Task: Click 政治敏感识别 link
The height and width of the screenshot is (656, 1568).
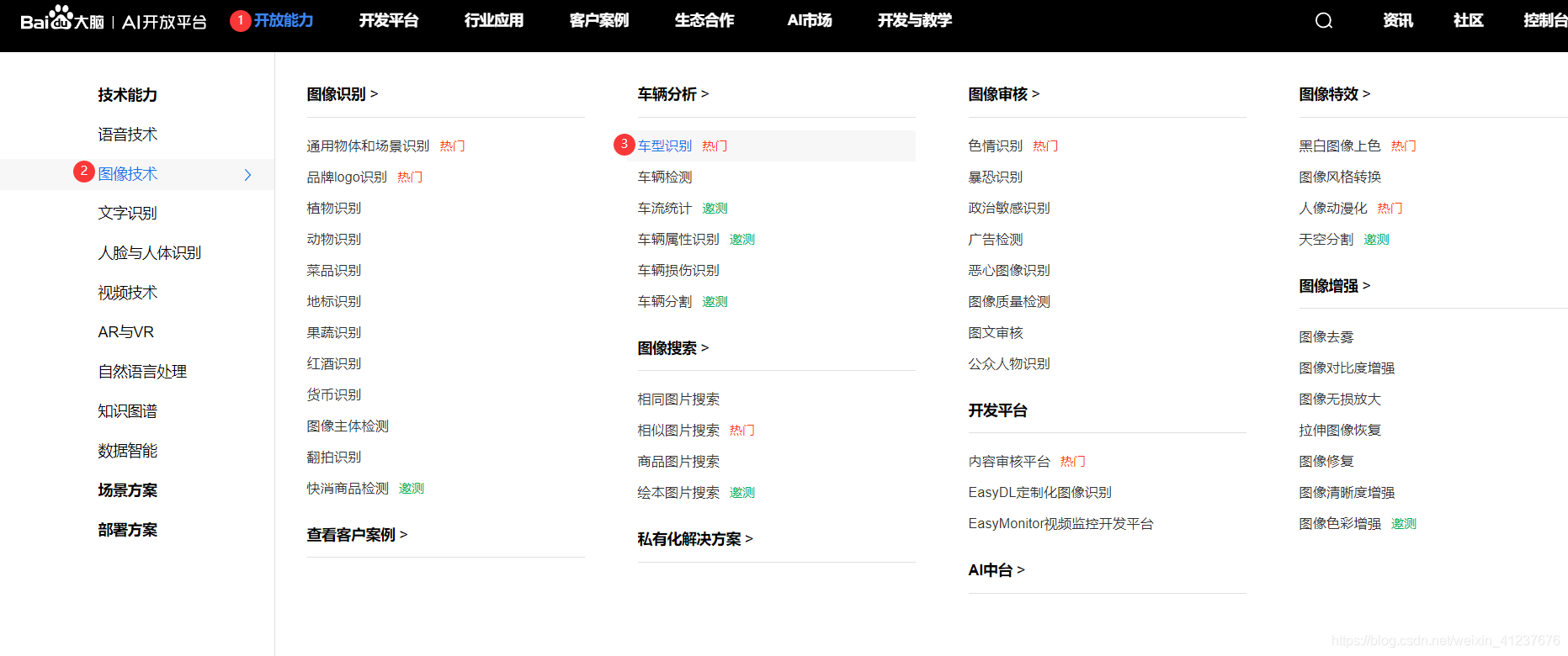Action: point(1009,209)
